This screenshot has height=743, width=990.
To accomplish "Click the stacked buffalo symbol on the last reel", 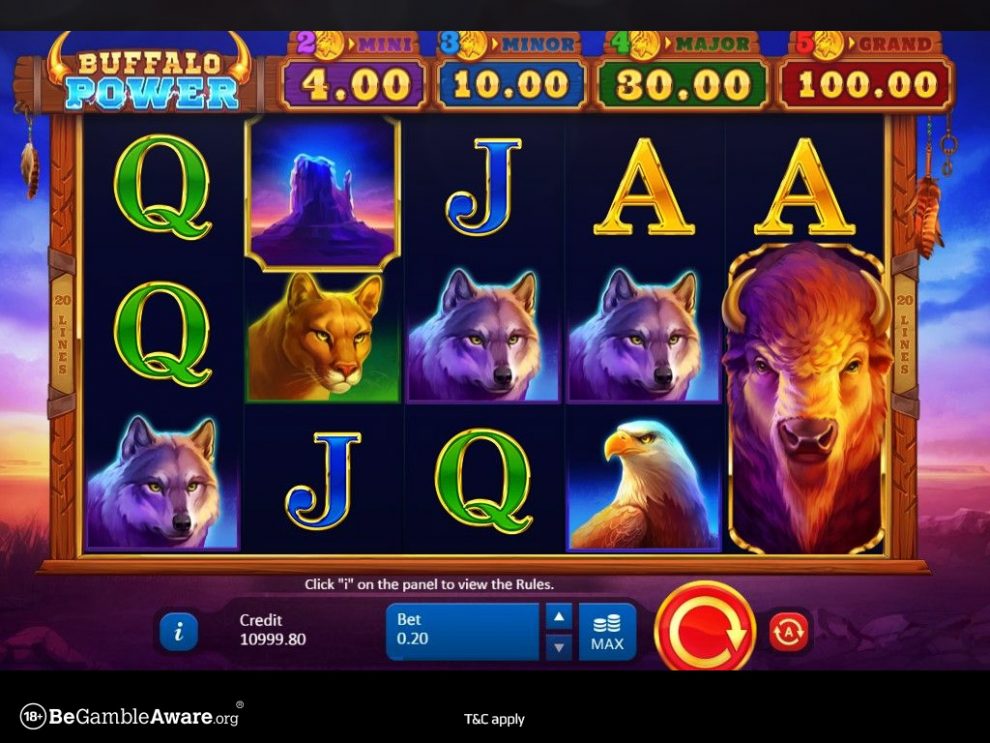I will click(x=806, y=398).
